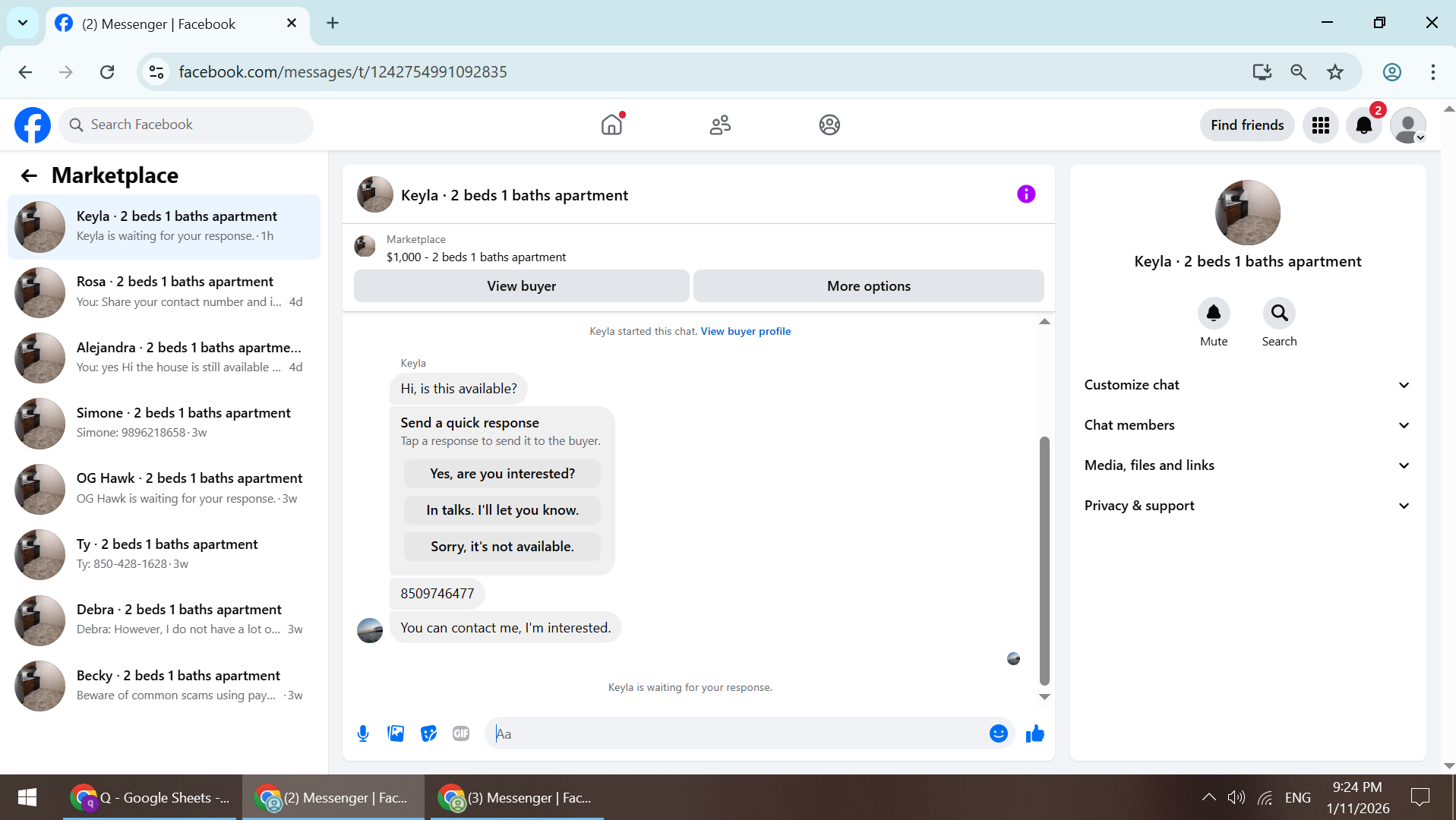Image resolution: width=1456 pixels, height=820 pixels.
Task: Expand the Customize chat section
Action: pyautogui.click(x=1247, y=385)
